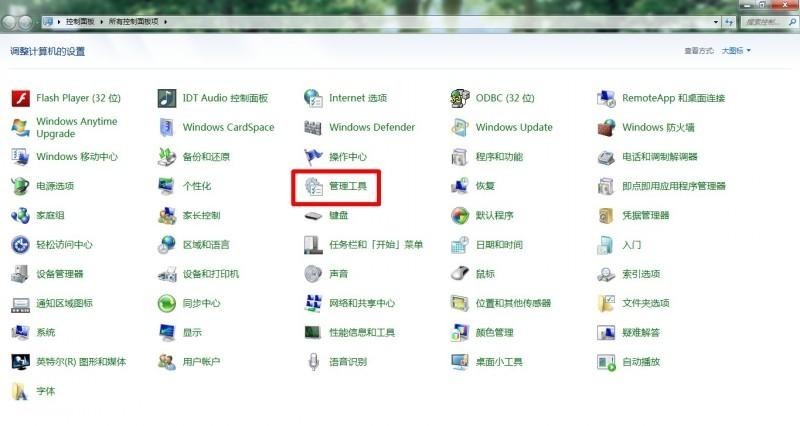Go forward with the navigation forward arrow
Image resolution: width=800 pixels, height=426 pixels.
(25, 22)
